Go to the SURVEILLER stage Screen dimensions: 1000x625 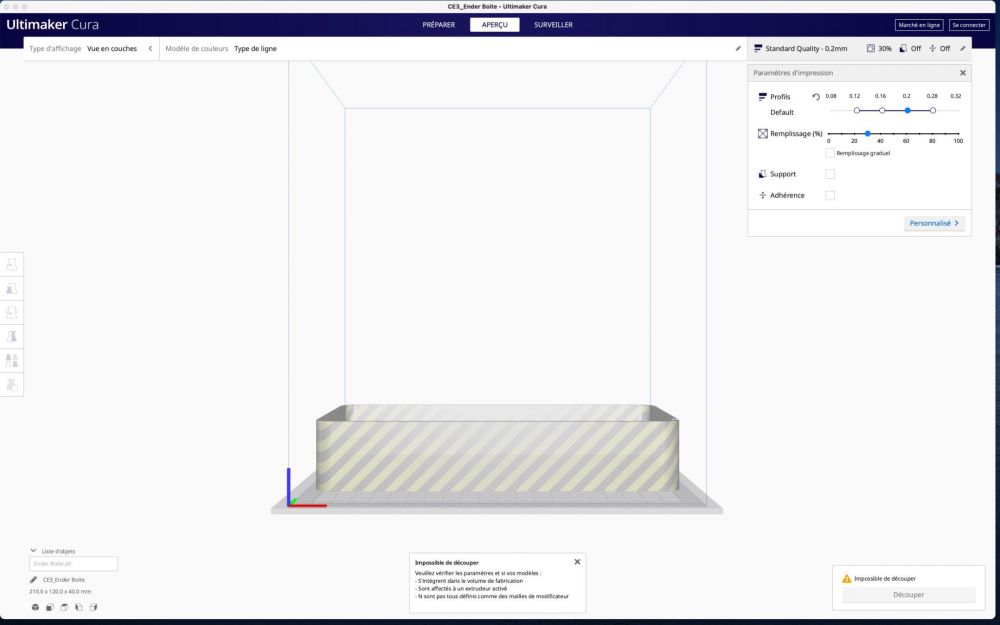(x=554, y=25)
